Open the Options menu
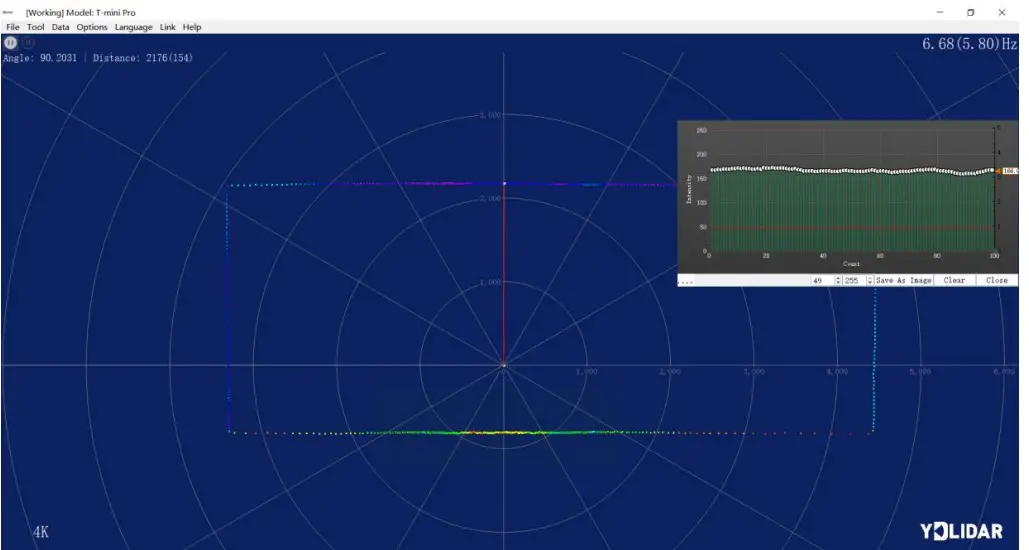Screen dimensions: 1029x550 (92, 27)
